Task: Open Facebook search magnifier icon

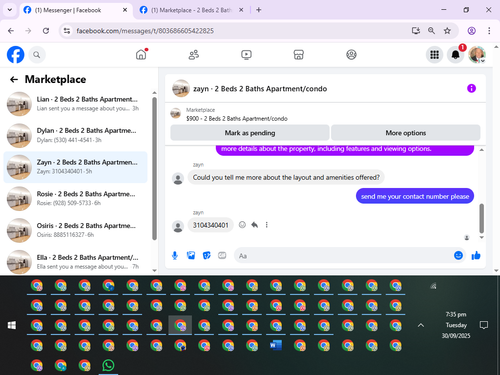Action: point(37,55)
